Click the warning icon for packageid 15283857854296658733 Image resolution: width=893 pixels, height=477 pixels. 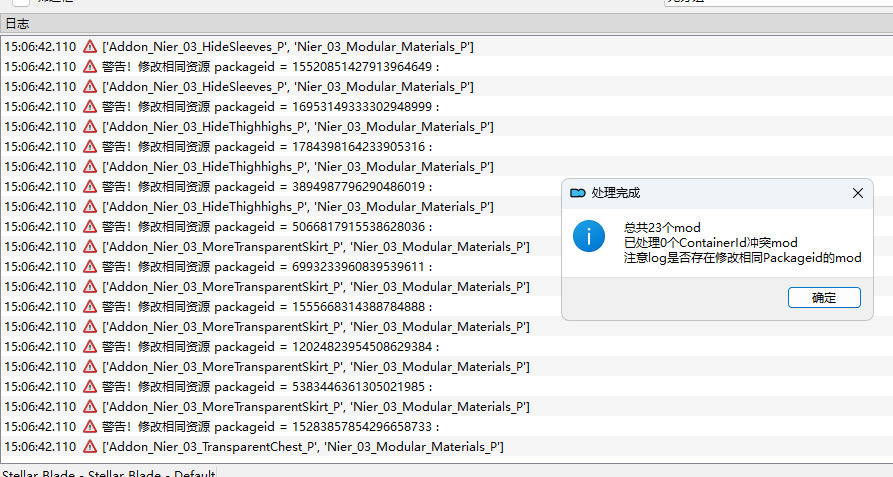(90, 426)
